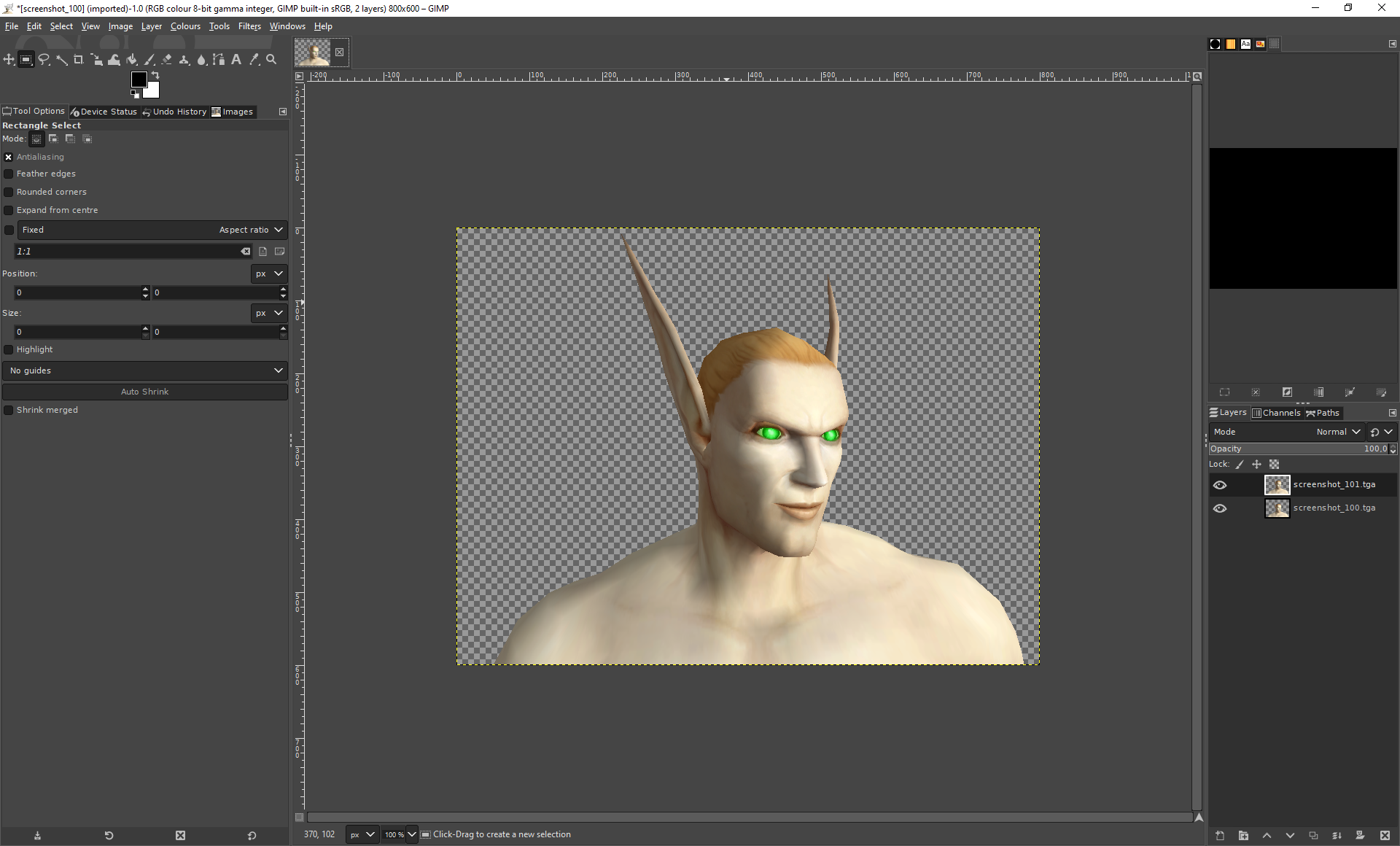Select the Clone stamp tool
This screenshot has height=846, width=1400.
(184, 60)
